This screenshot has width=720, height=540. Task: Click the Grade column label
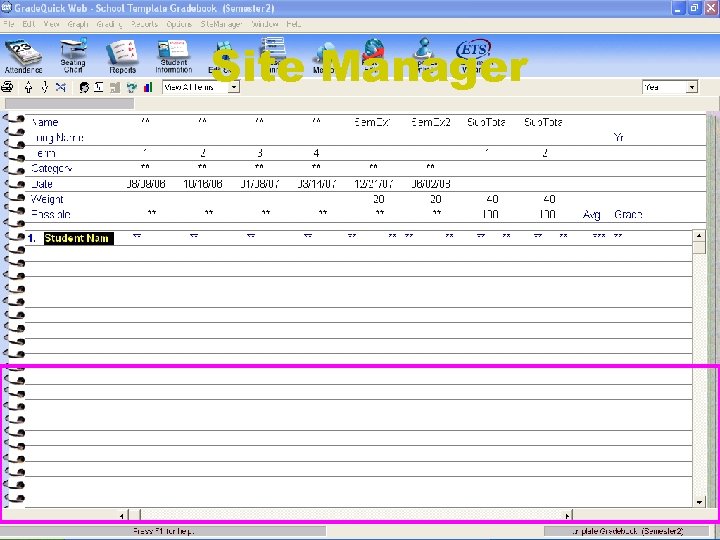pyautogui.click(x=628, y=214)
